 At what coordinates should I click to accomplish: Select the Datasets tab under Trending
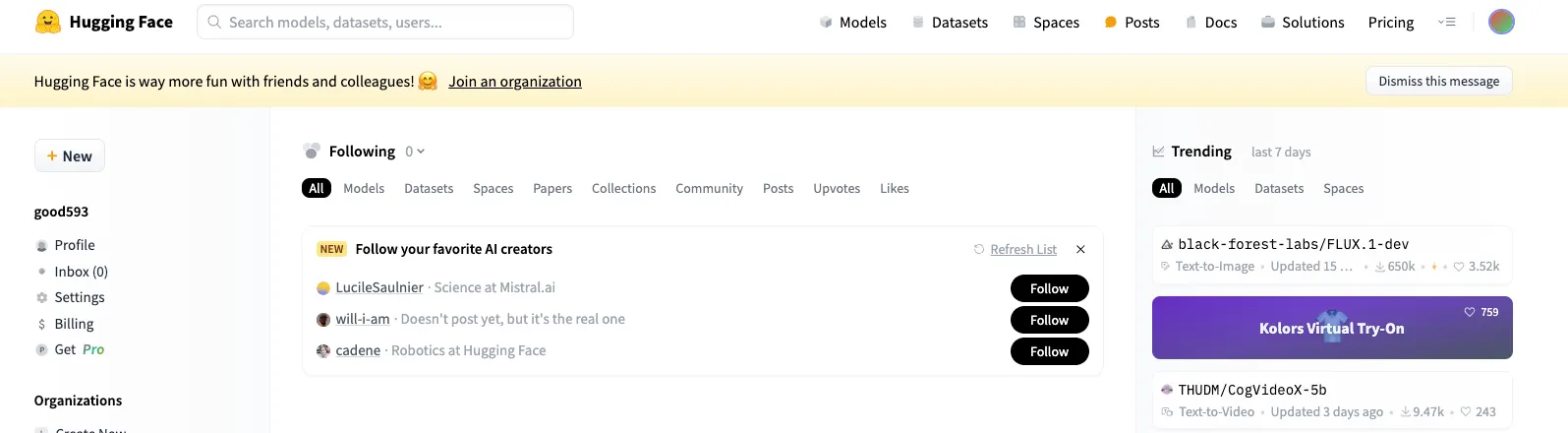[1279, 188]
